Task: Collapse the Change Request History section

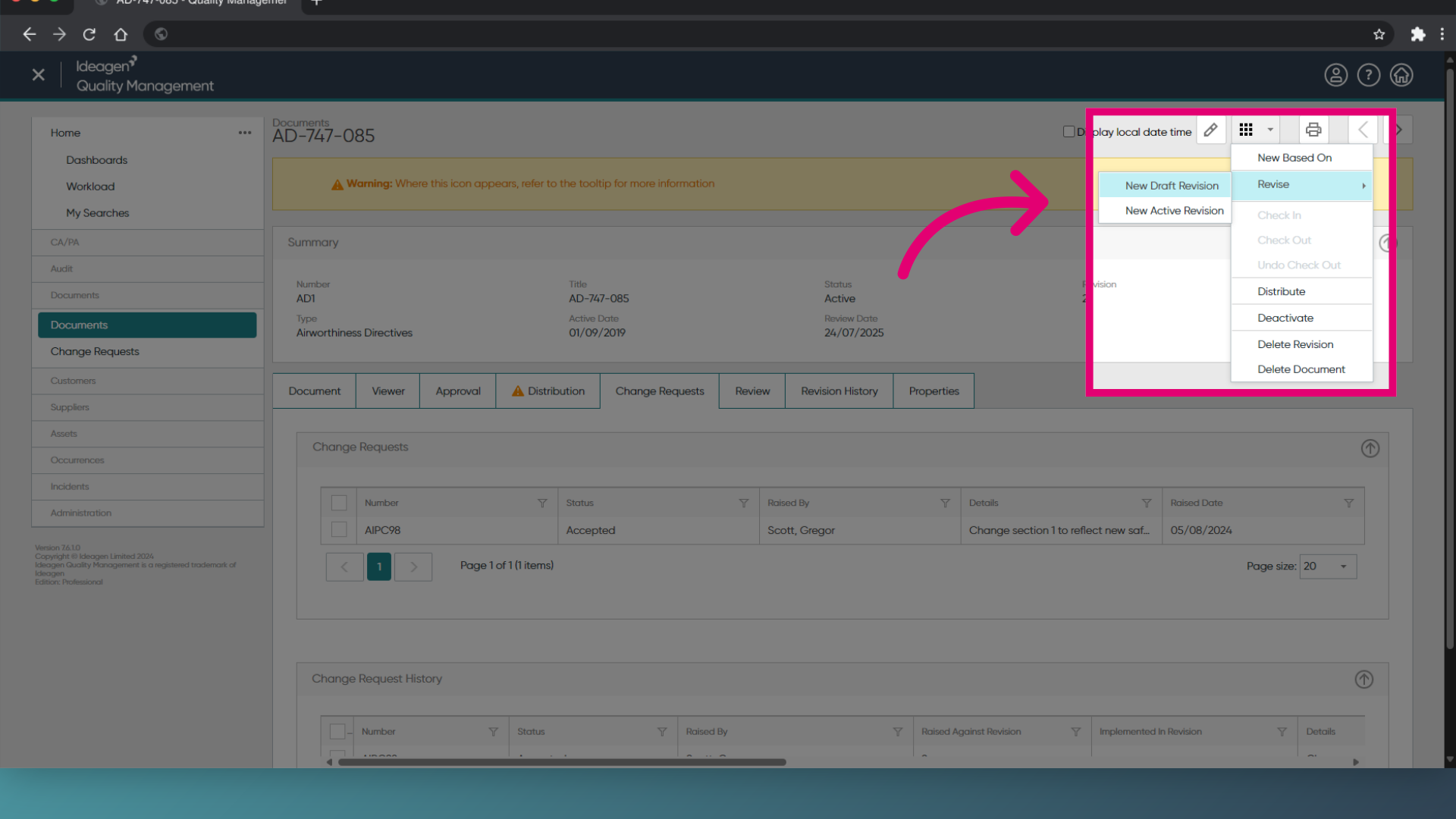Action: (1363, 679)
